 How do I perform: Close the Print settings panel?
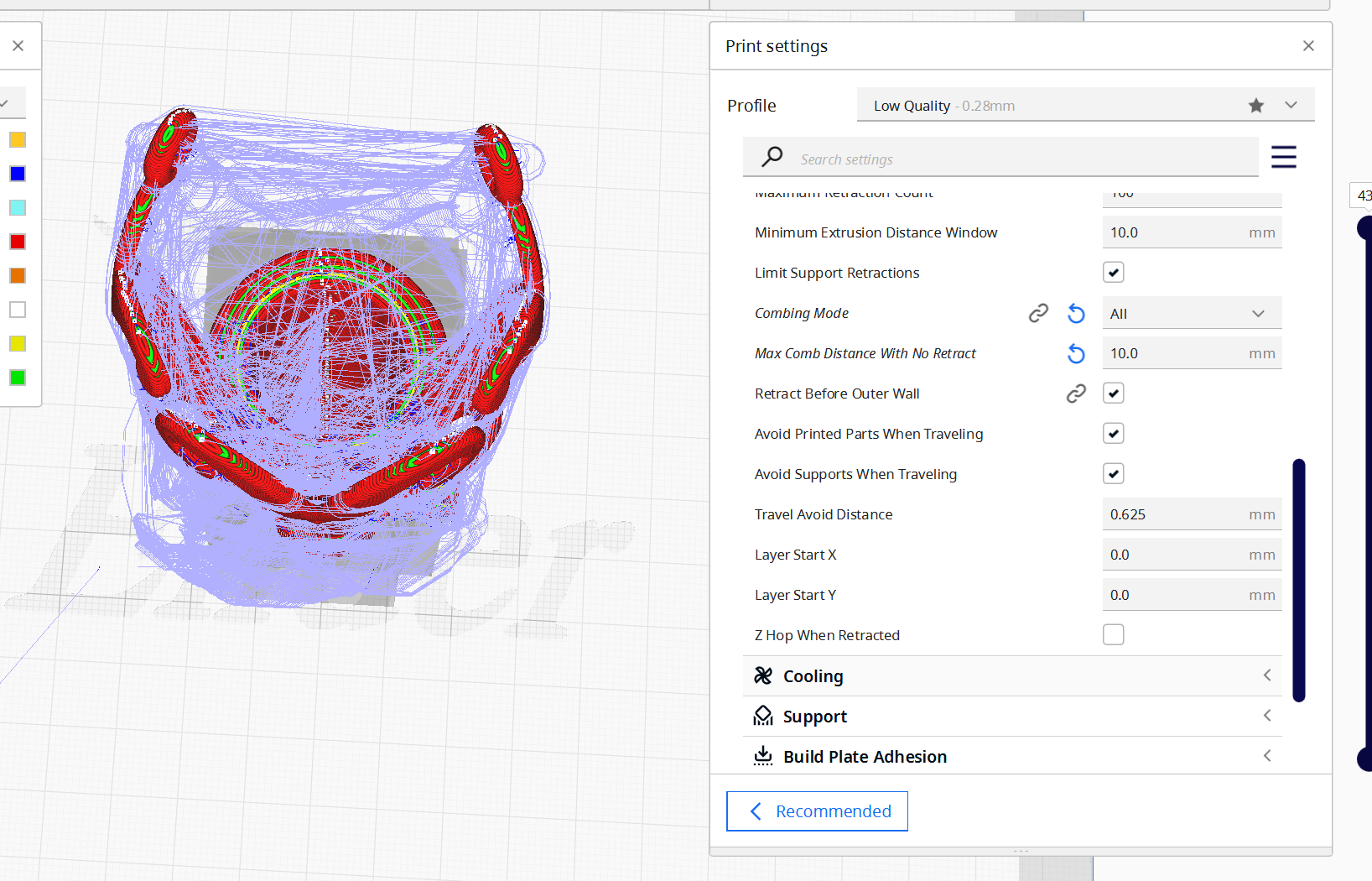(x=1308, y=45)
